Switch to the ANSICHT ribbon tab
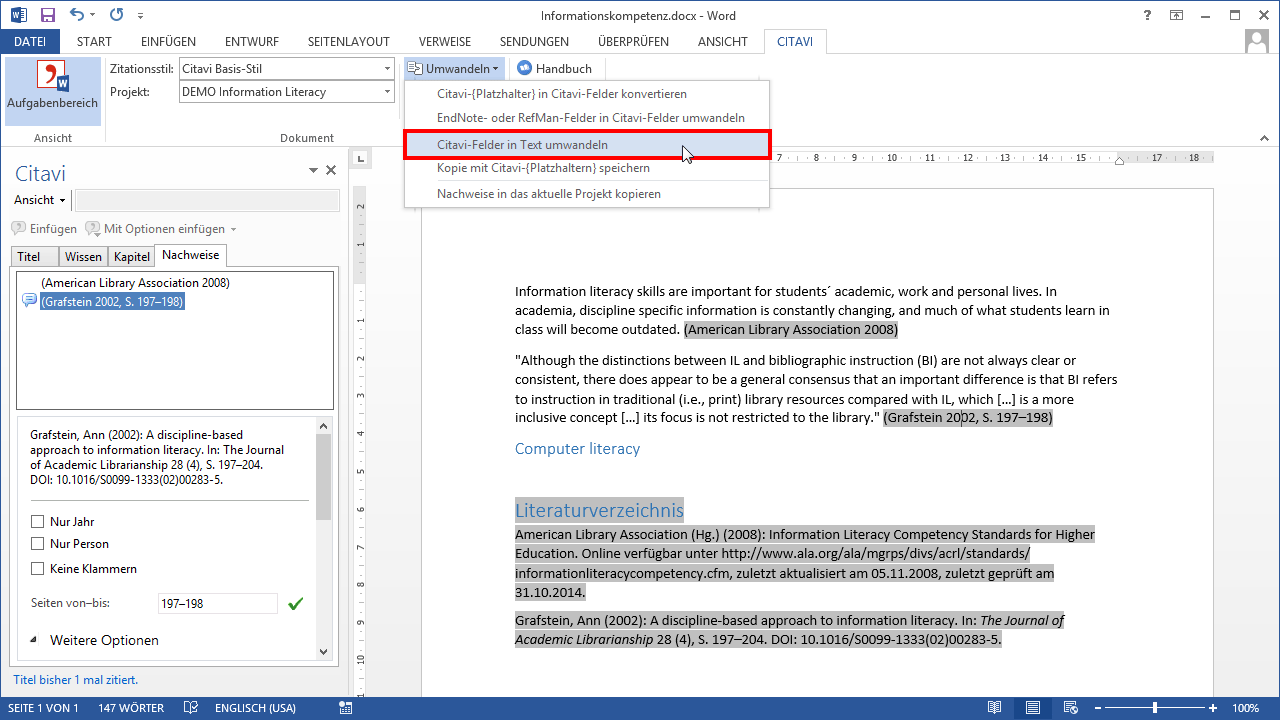1280x720 pixels. [x=724, y=42]
